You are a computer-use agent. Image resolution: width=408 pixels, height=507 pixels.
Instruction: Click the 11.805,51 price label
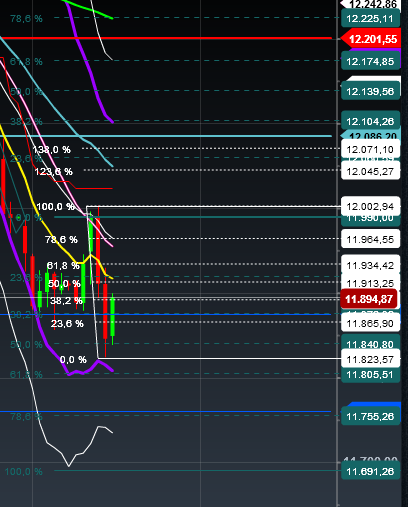370,375
